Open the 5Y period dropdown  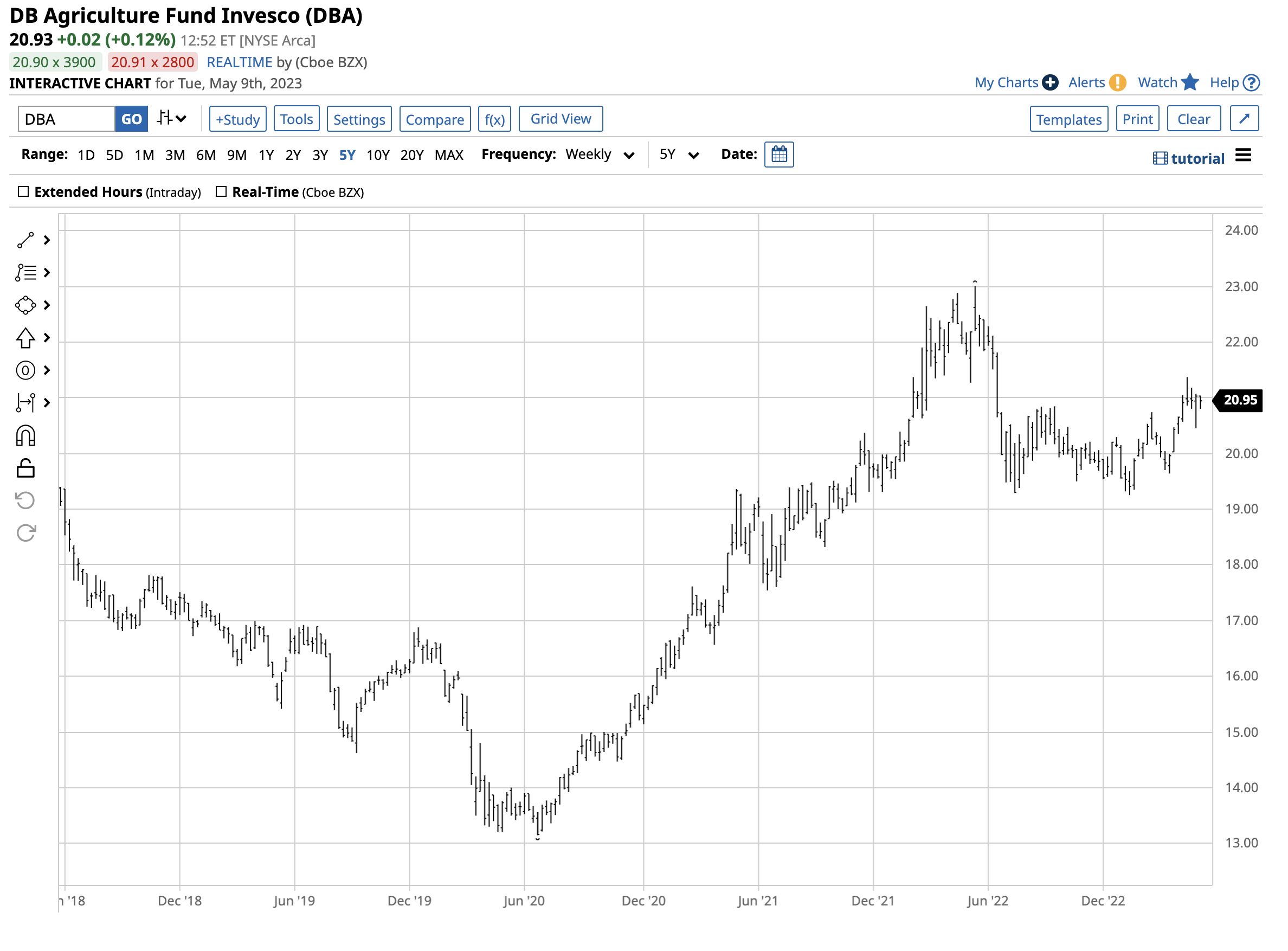pos(680,155)
